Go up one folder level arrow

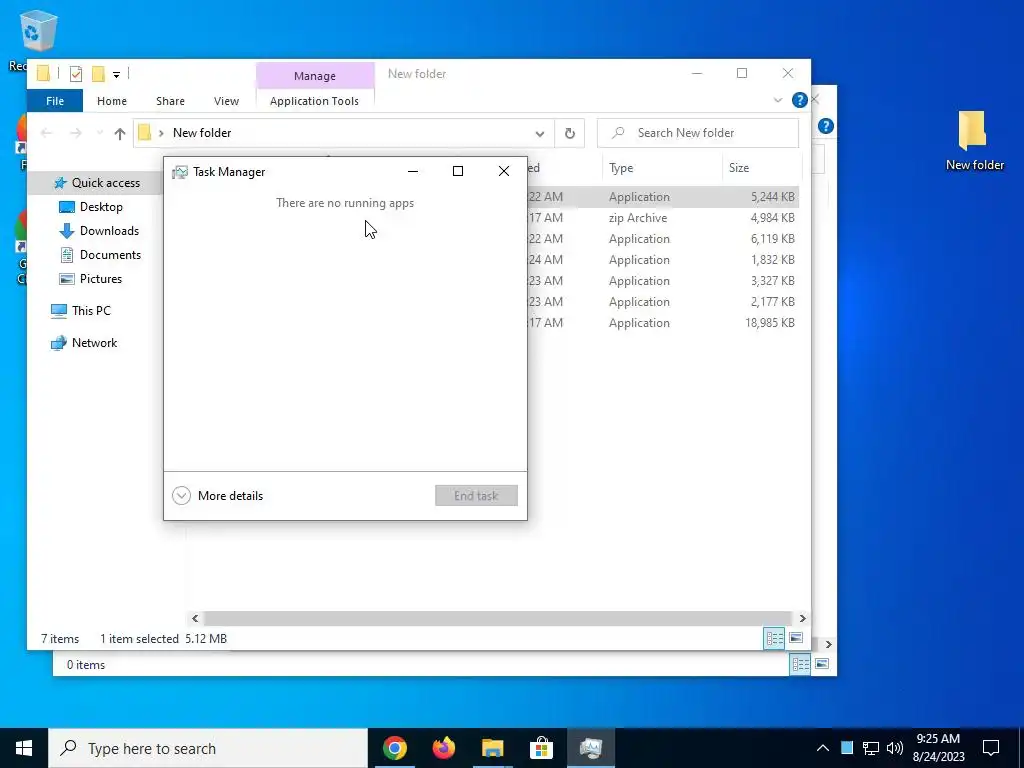coord(120,133)
